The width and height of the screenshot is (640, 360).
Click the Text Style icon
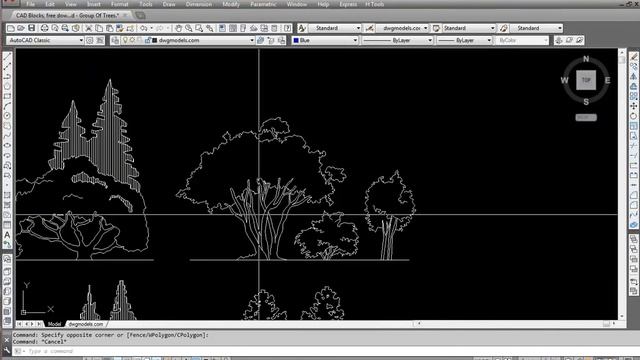tap(302, 28)
